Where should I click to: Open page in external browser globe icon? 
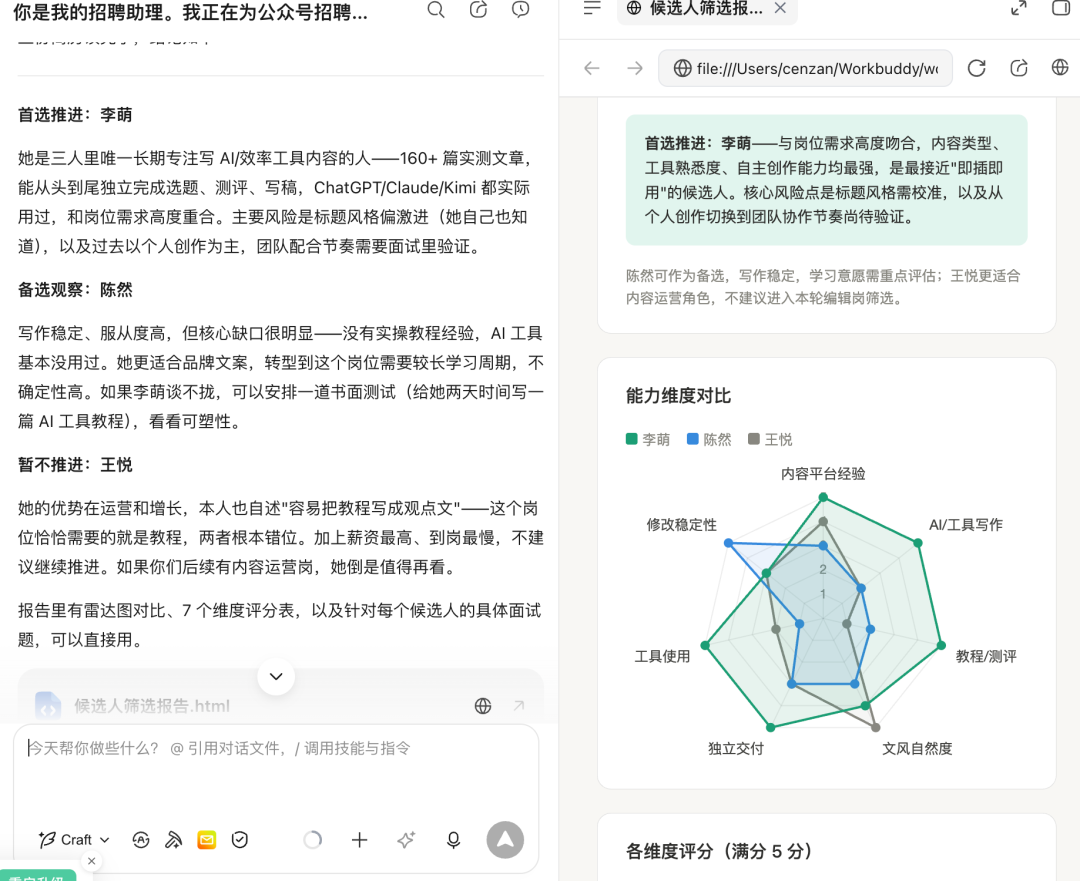(1060, 68)
